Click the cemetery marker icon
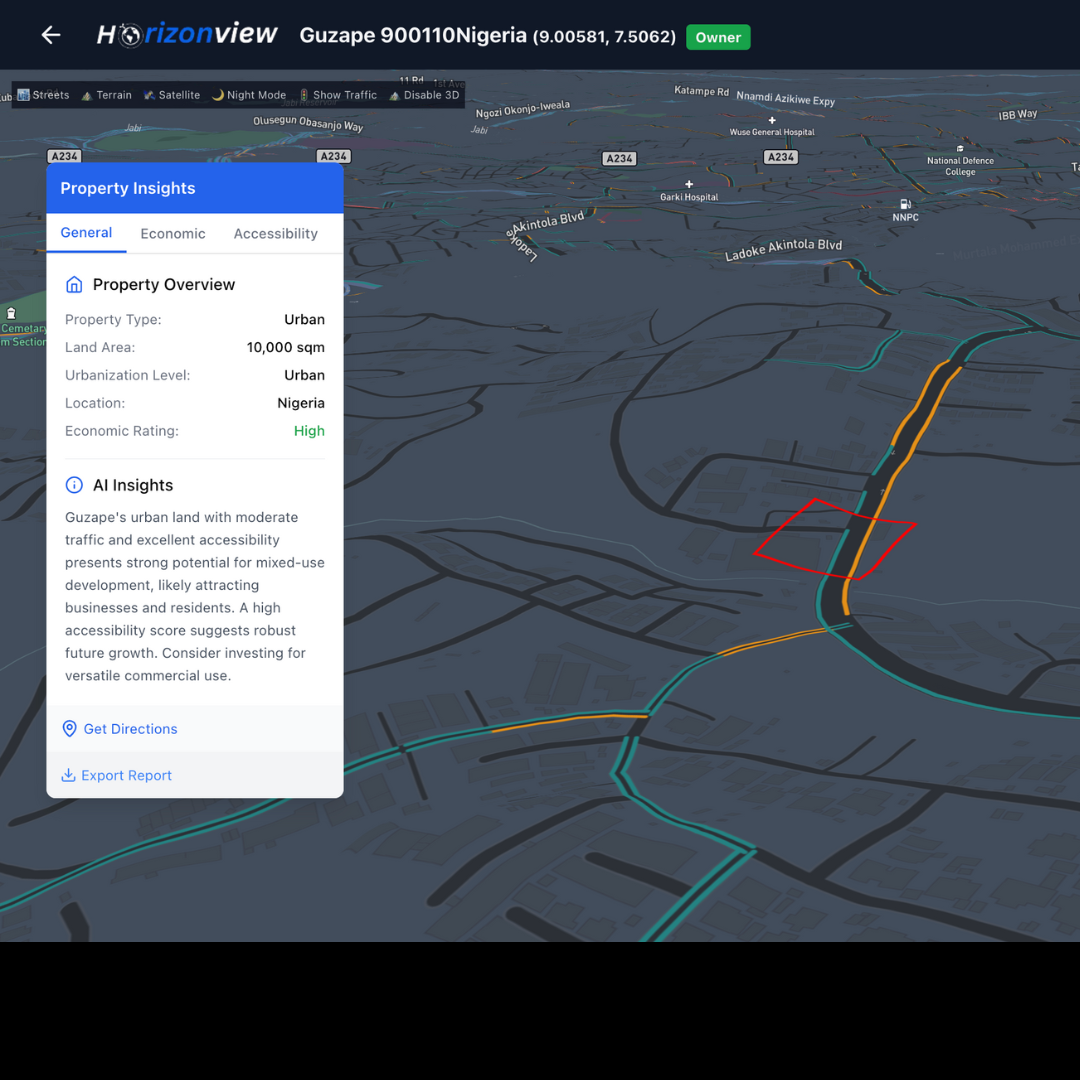The image size is (1080, 1080). pyautogui.click(x=11, y=313)
